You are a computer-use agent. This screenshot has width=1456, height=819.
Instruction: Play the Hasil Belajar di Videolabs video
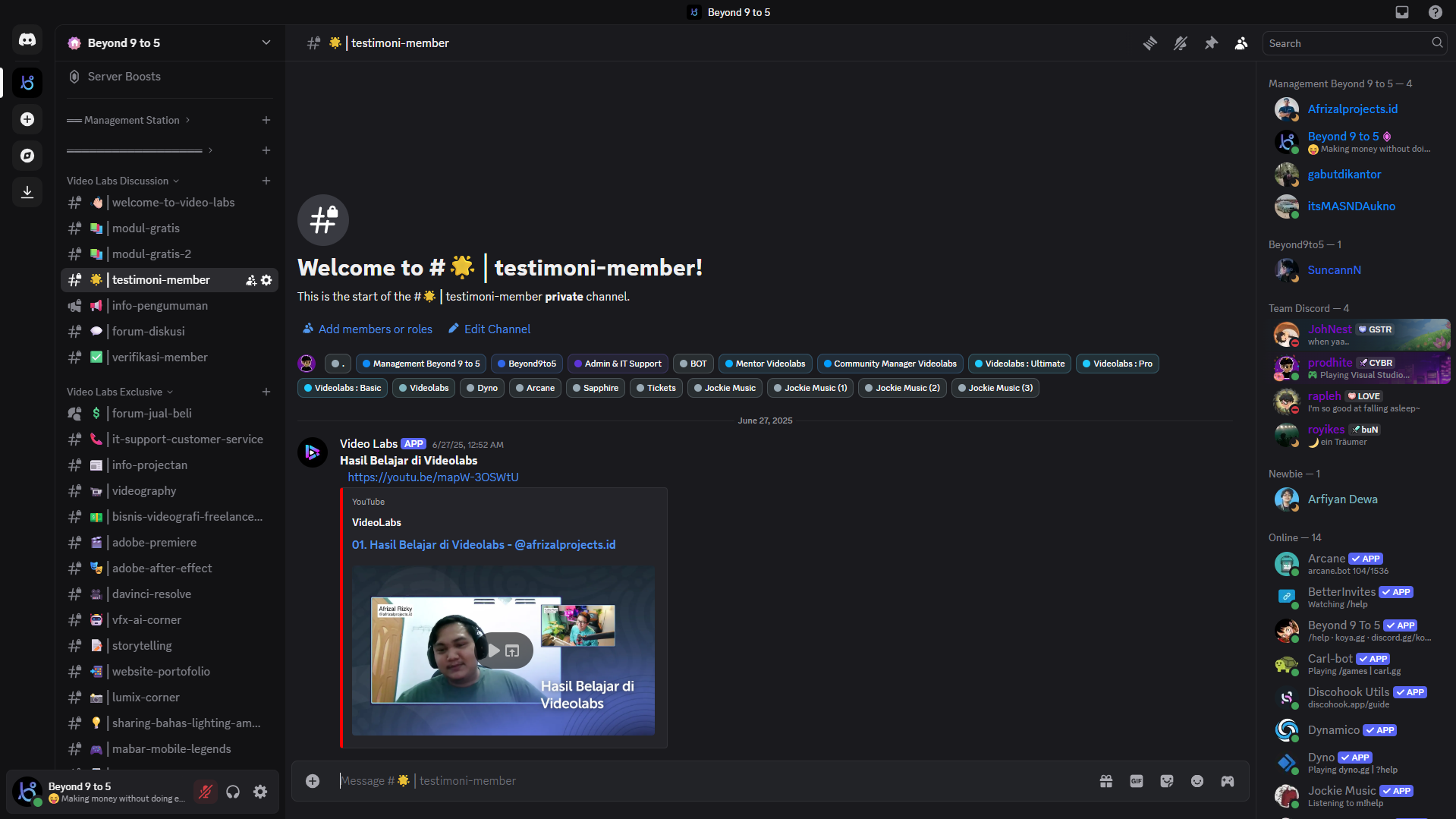494,650
